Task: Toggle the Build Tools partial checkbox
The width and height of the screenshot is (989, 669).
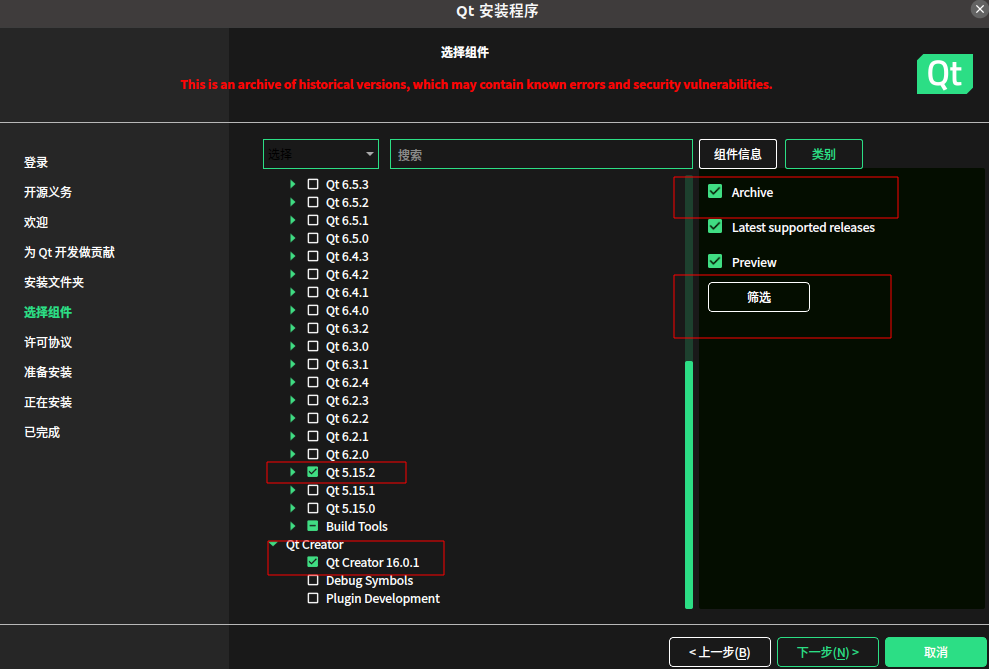Action: [312, 525]
